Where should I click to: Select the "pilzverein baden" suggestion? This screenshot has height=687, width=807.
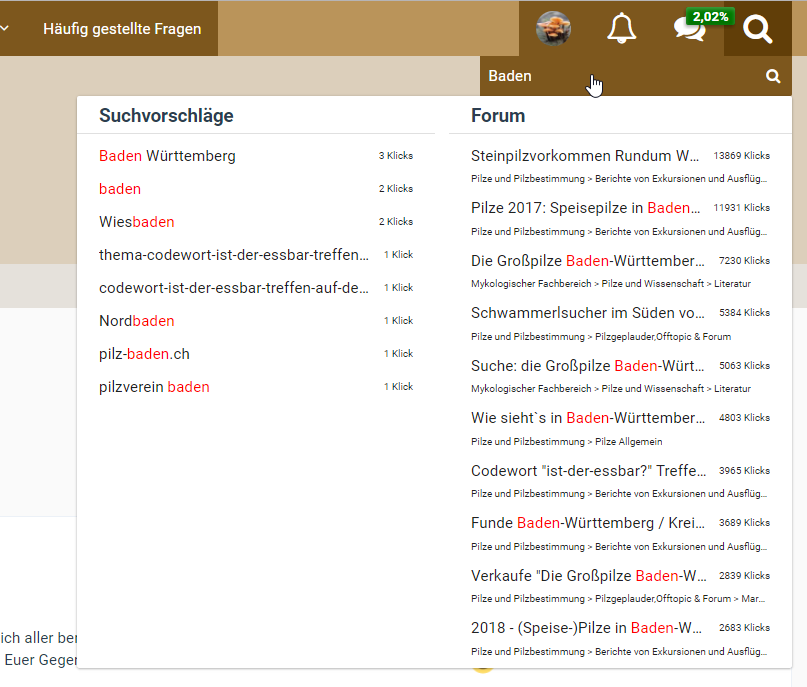[x=154, y=387]
